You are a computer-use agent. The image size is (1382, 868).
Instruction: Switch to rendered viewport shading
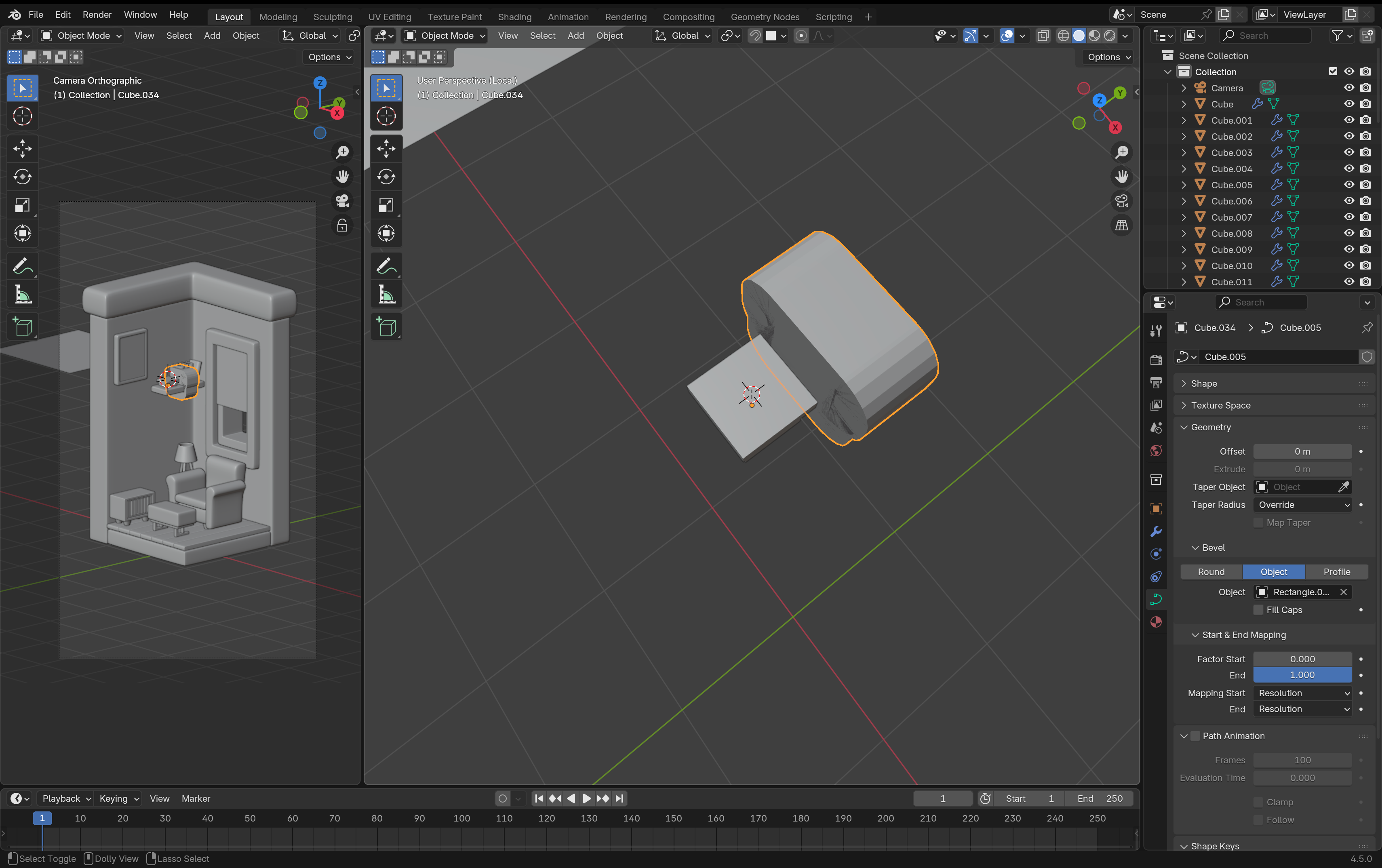pos(1110,36)
